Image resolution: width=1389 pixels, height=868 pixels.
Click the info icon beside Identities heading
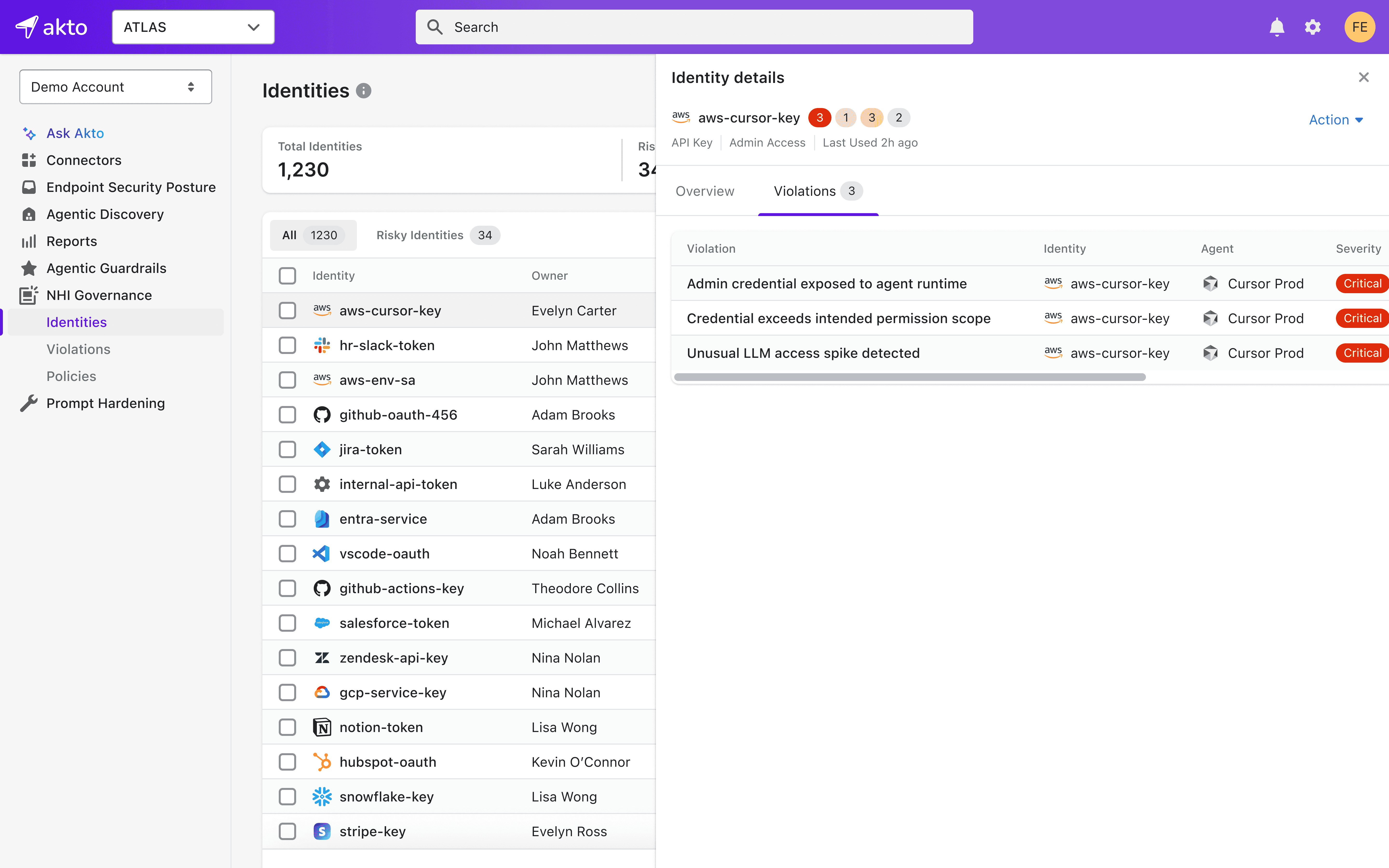point(363,91)
